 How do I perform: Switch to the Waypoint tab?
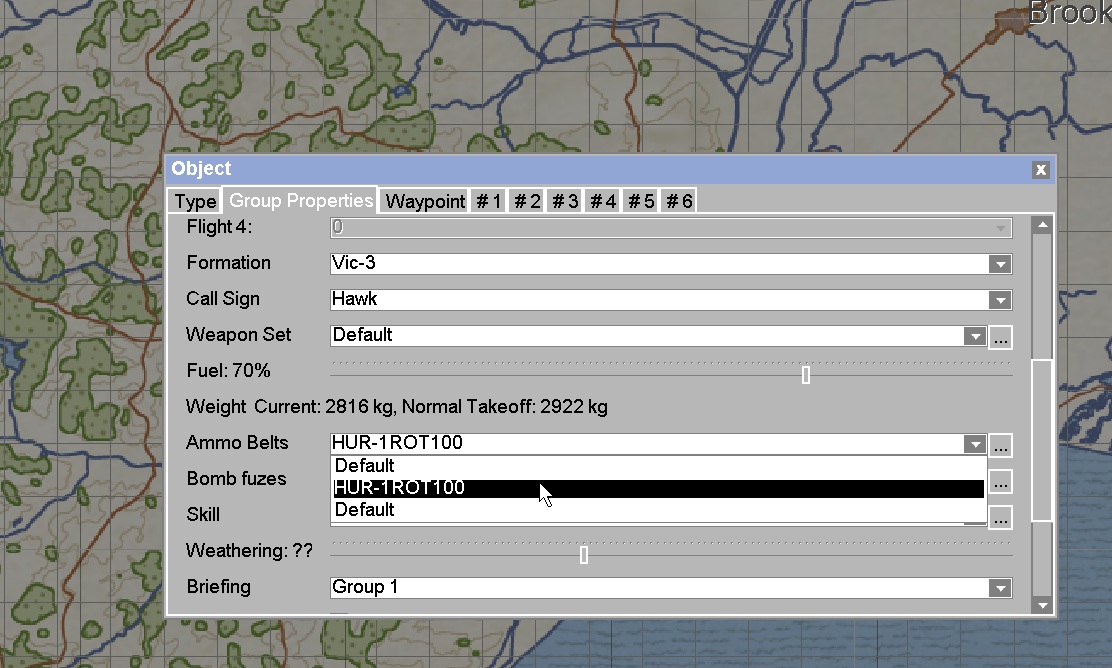(425, 201)
